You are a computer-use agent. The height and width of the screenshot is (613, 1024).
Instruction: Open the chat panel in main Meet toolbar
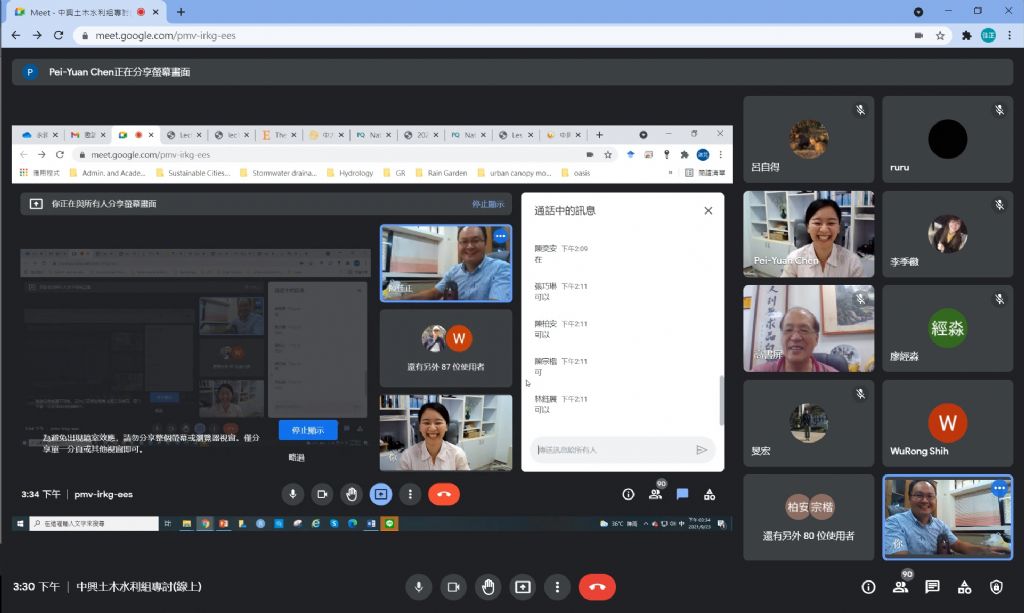[932, 587]
